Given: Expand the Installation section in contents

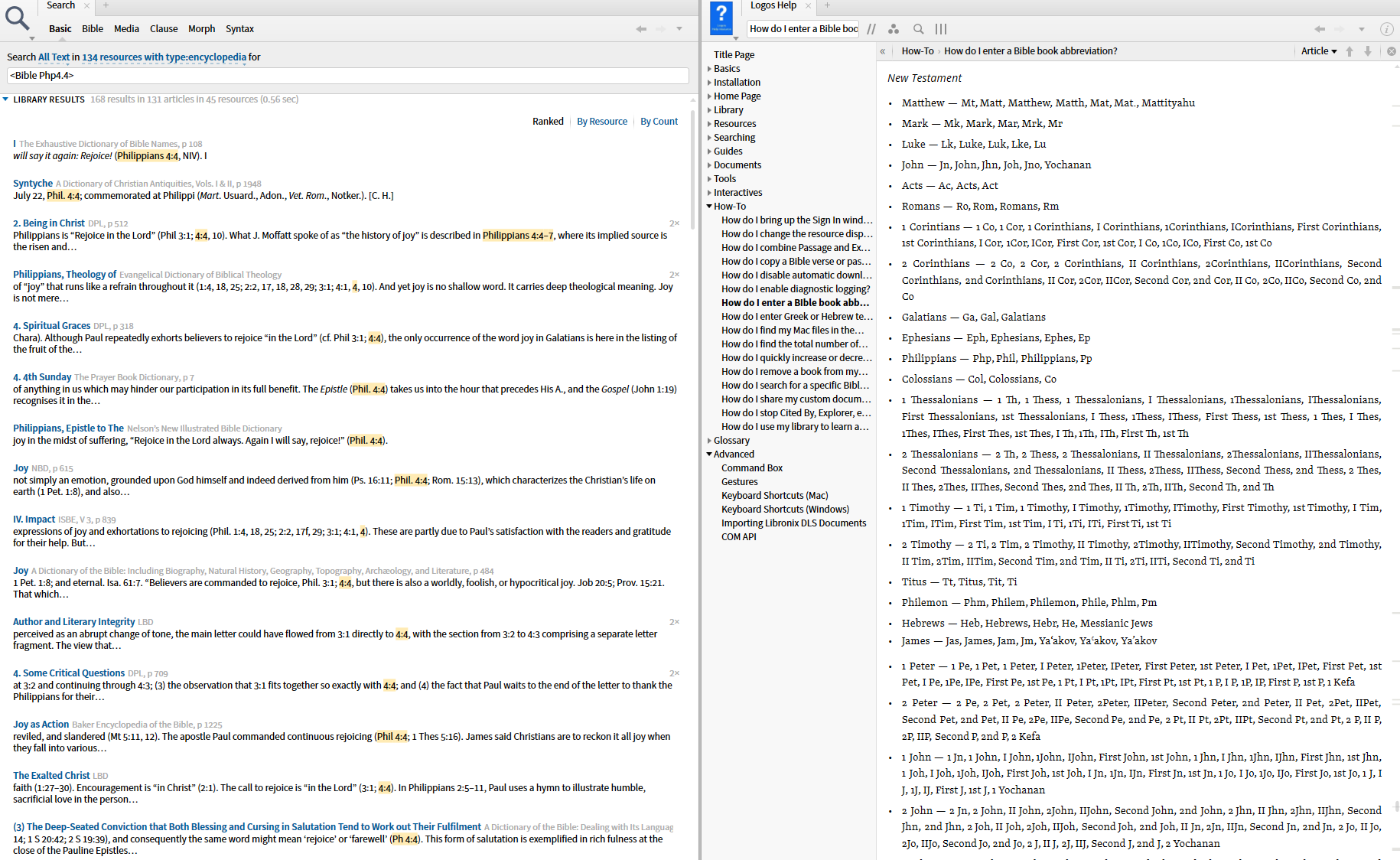Looking at the screenshot, I should point(710,83).
